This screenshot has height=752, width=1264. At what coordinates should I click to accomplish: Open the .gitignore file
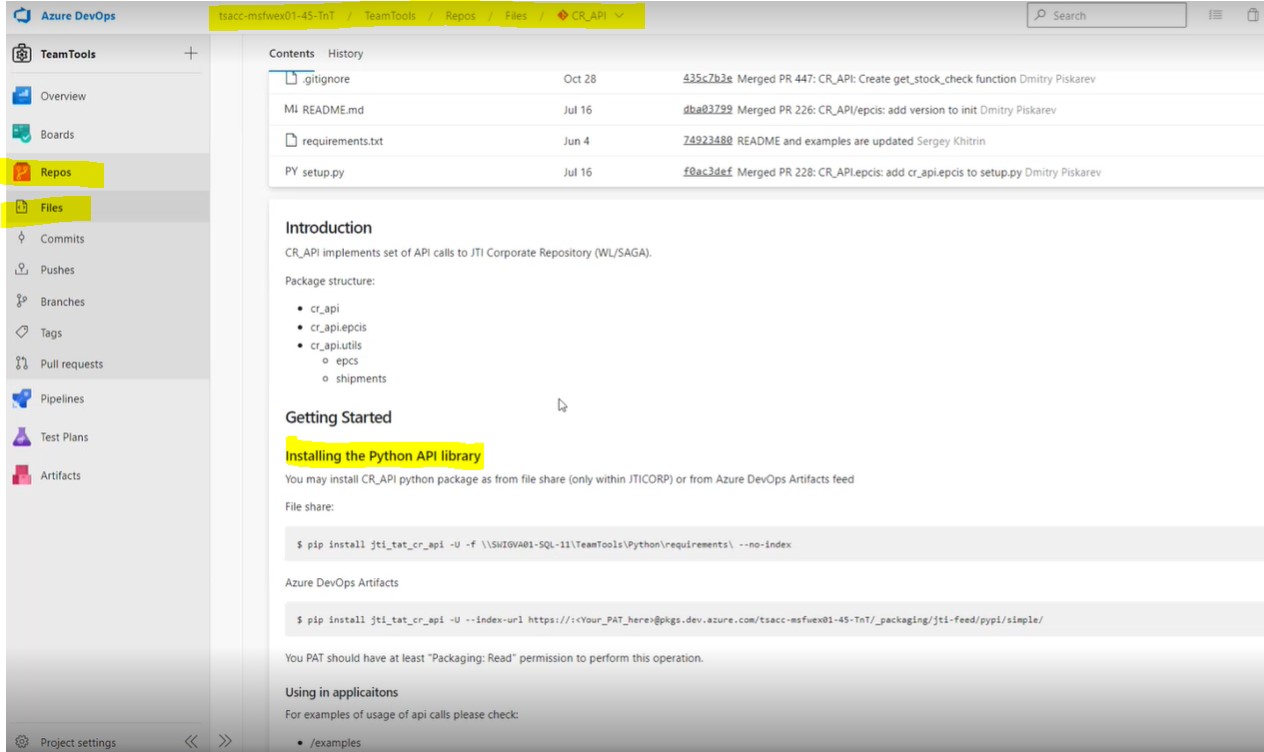click(326, 79)
